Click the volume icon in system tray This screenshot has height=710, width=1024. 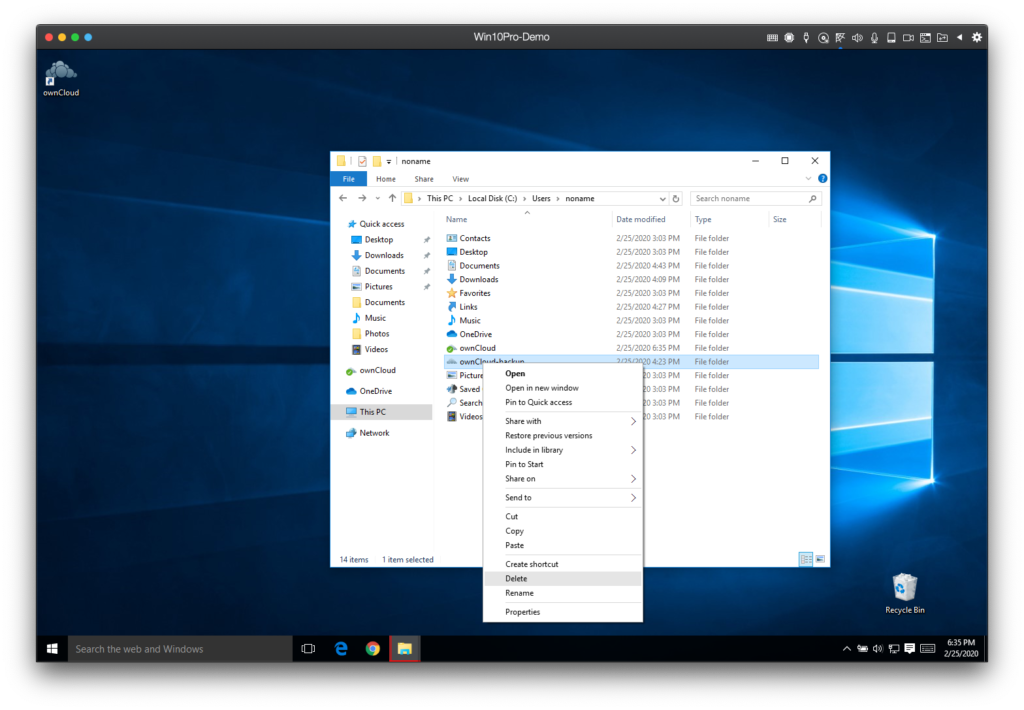[878, 649]
